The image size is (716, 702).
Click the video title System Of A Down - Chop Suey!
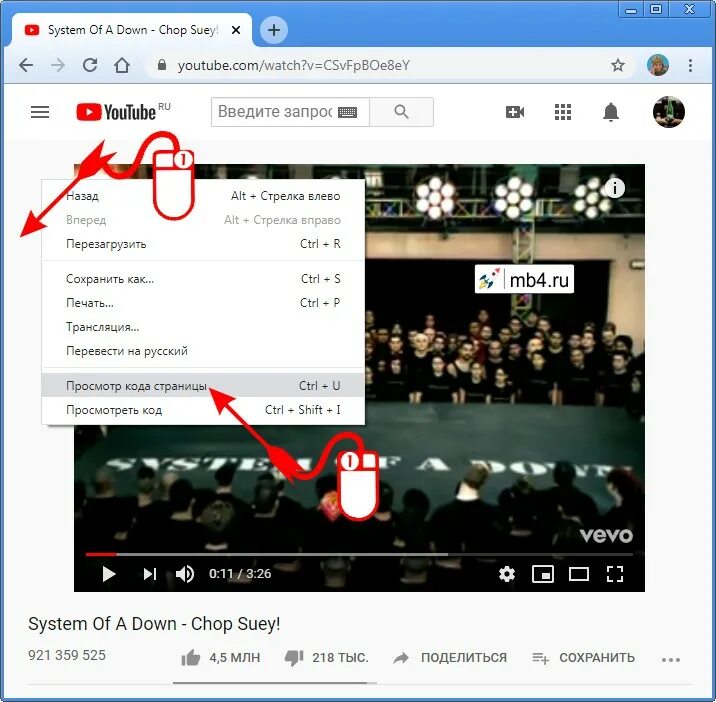(x=154, y=624)
